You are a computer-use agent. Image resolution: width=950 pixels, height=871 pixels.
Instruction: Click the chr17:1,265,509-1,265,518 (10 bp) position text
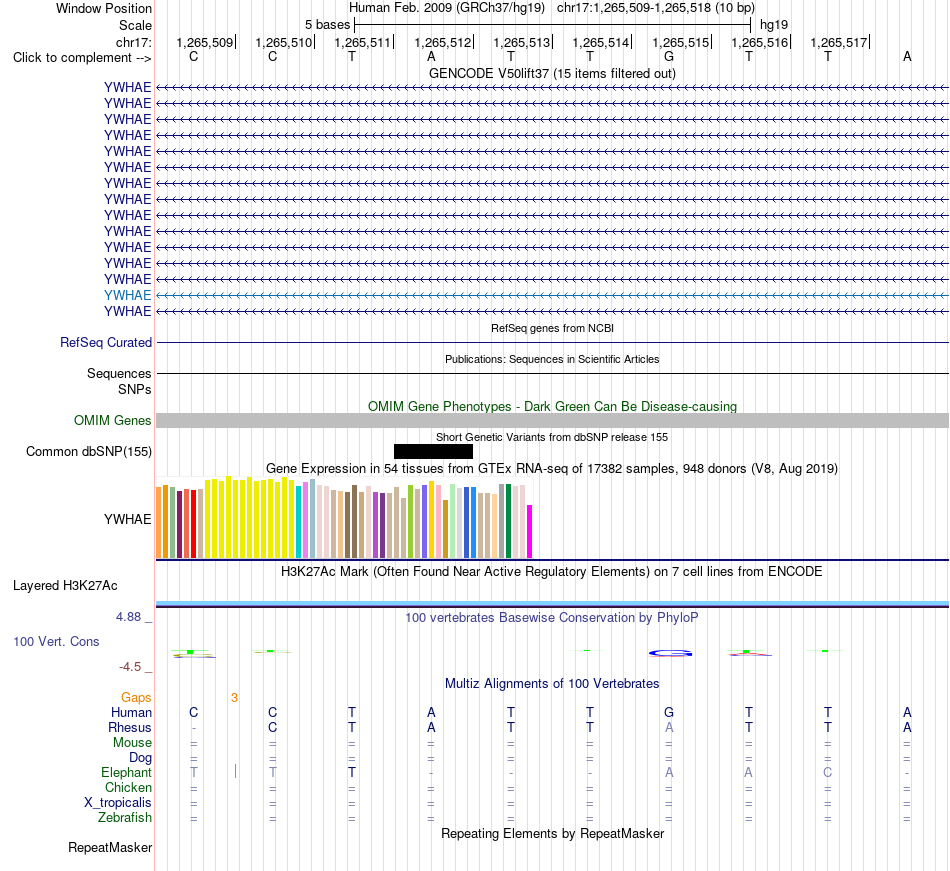coord(656,8)
